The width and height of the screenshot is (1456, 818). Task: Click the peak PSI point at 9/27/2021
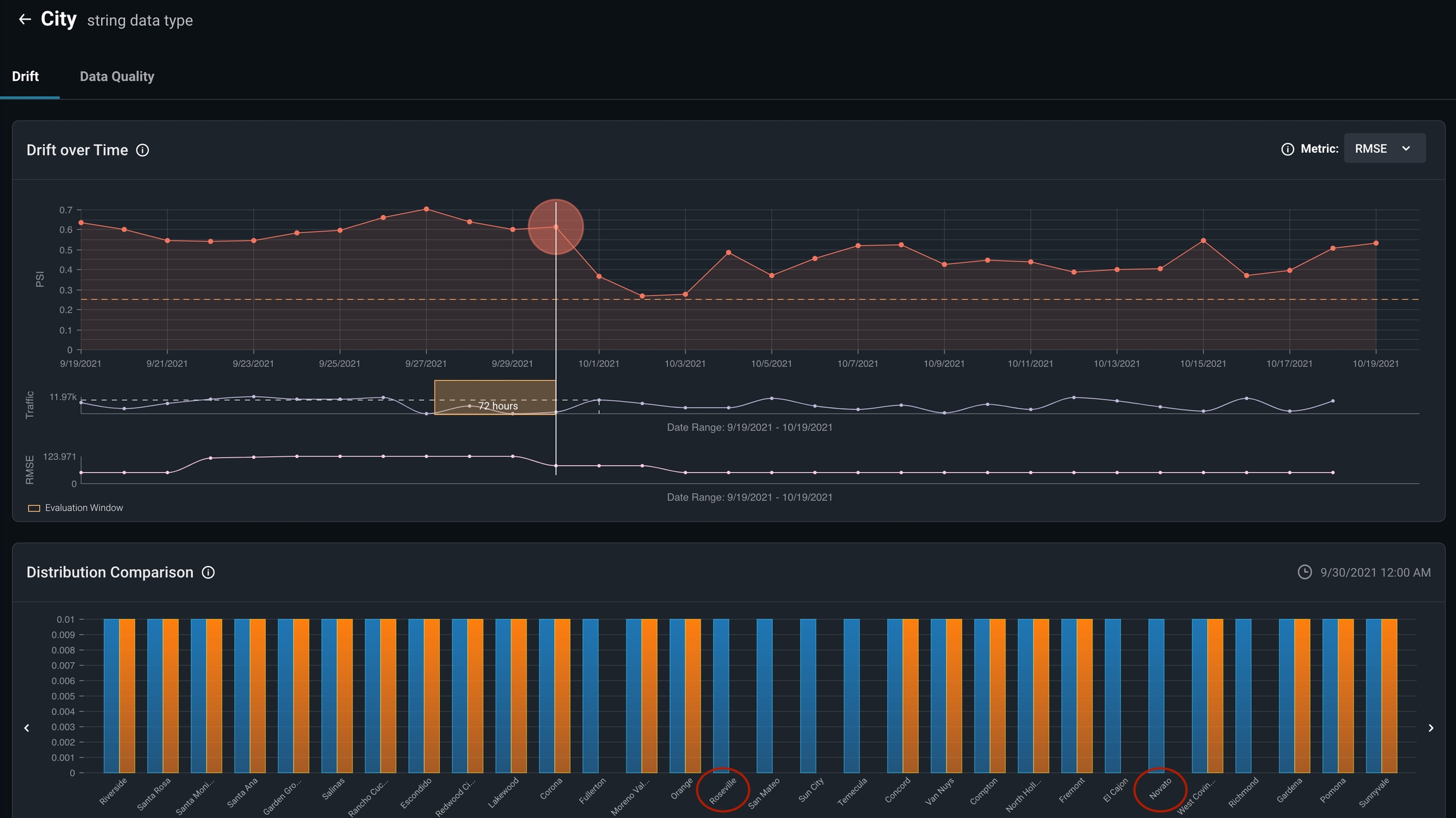point(427,209)
